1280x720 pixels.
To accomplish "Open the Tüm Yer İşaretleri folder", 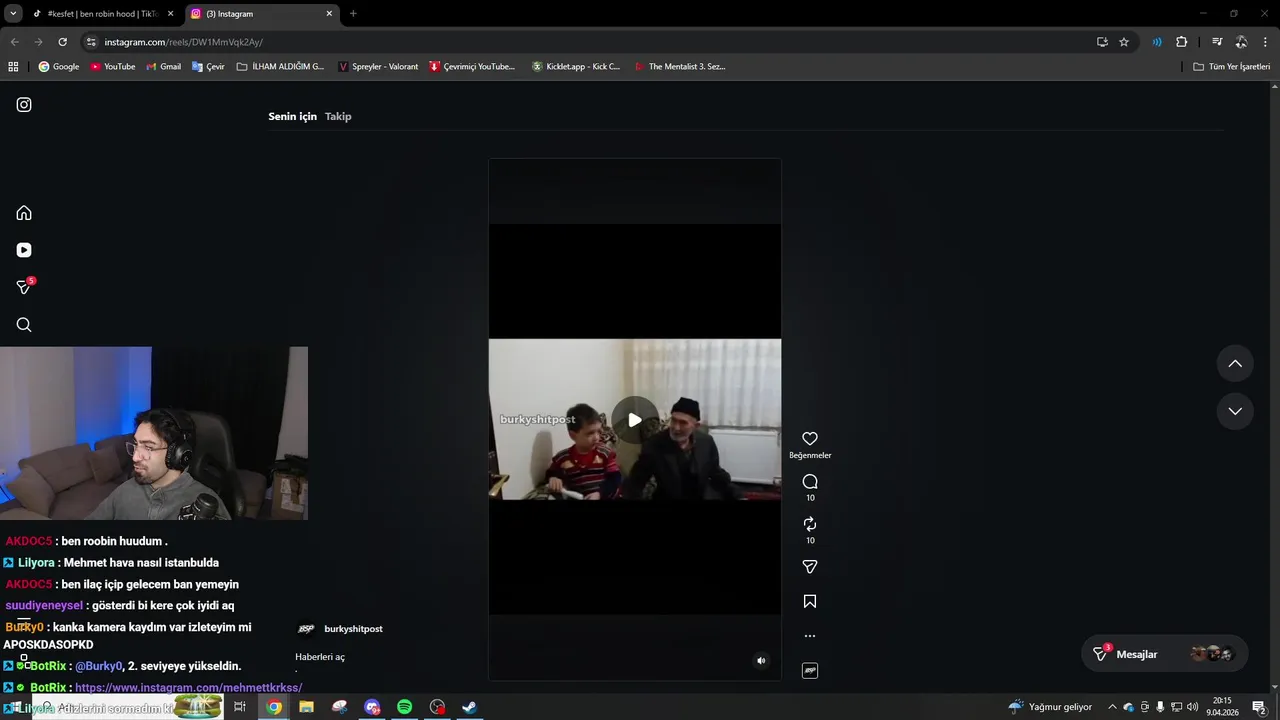I will tap(1232, 67).
